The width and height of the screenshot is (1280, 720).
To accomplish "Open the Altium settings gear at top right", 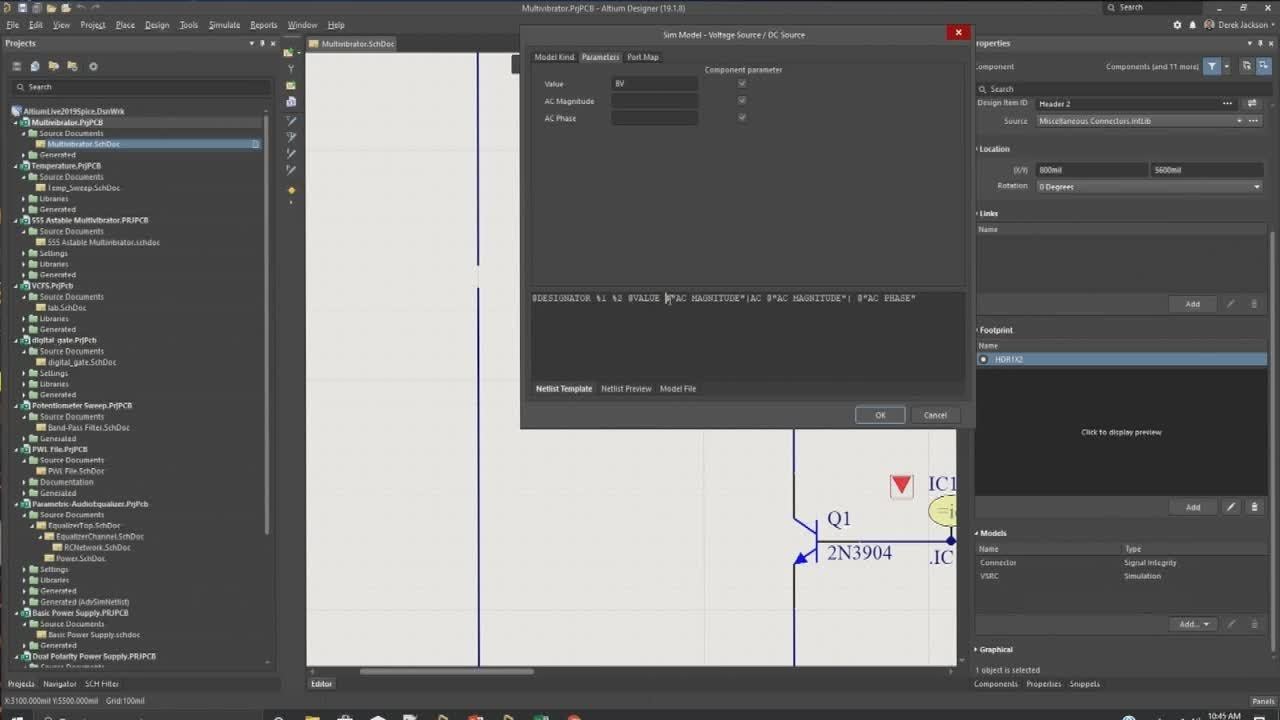I will [1177, 24].
